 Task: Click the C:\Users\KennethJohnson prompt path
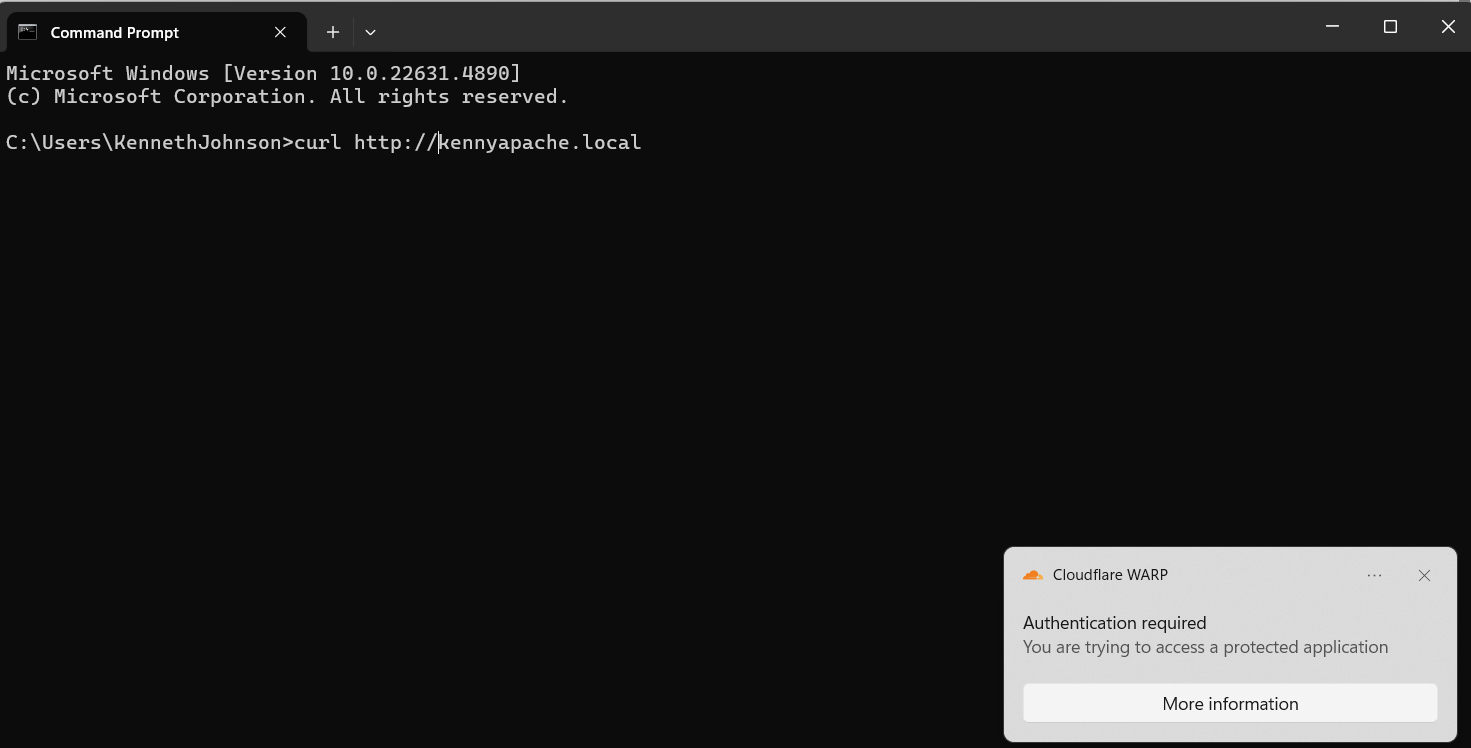coord(144,143)
